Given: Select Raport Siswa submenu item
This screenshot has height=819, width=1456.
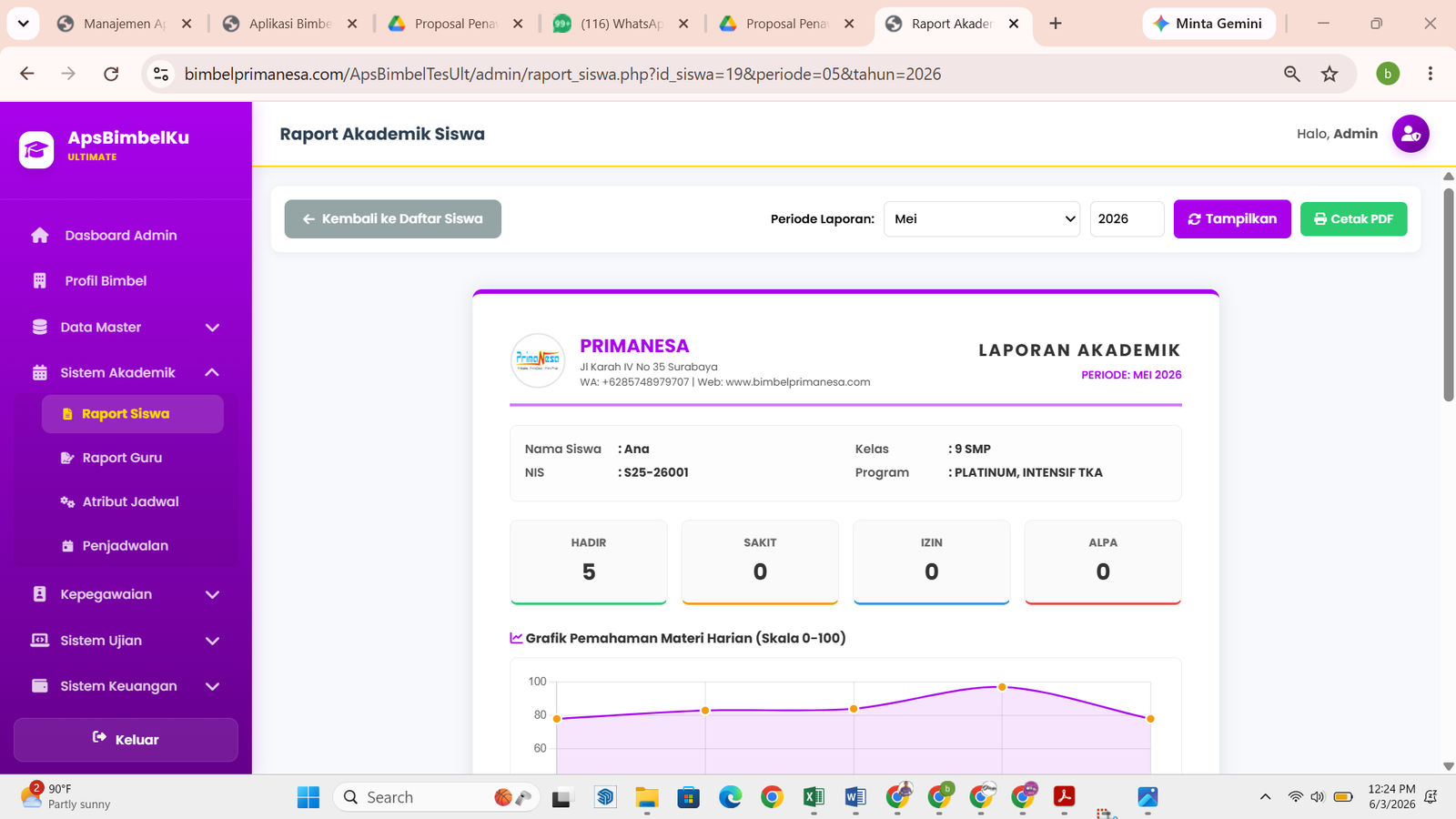Looking at the screenshot, I should (133, 414).
